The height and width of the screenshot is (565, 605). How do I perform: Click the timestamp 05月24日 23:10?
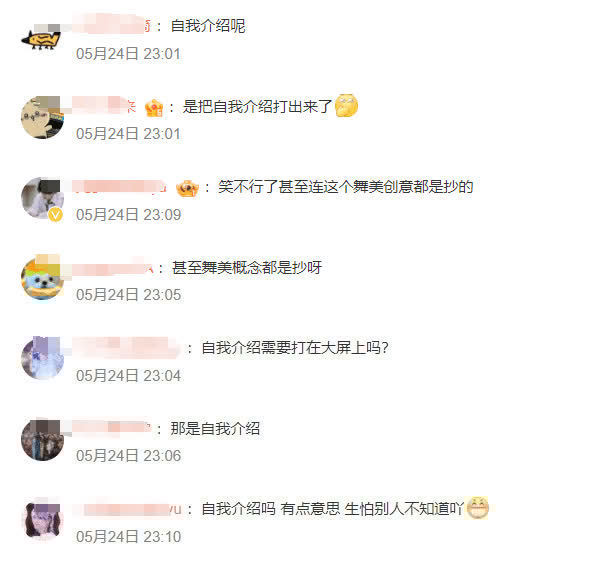click(128, 536)
